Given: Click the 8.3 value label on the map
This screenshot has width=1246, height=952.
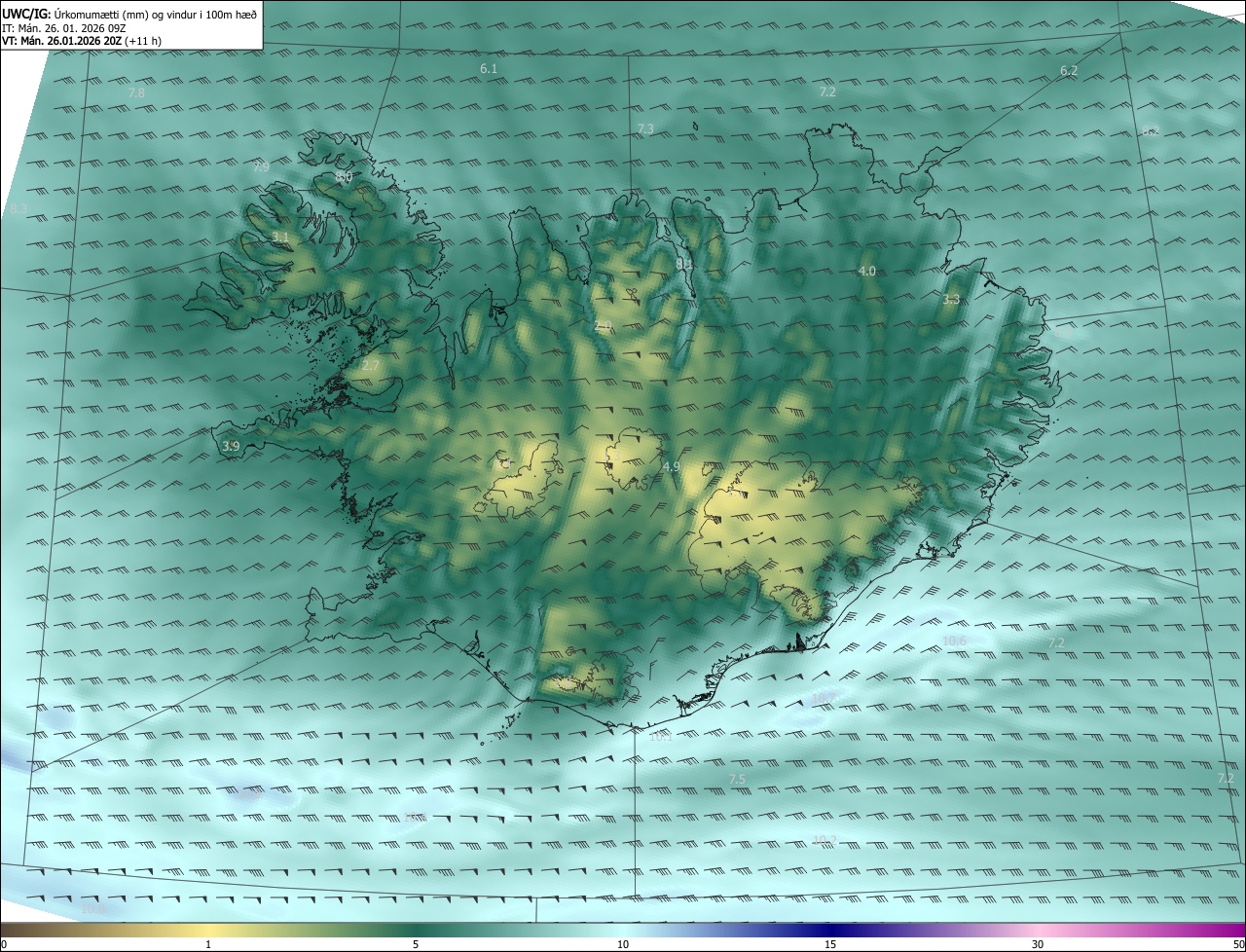Looking at the screenshot, I should (x=19, y=209).
